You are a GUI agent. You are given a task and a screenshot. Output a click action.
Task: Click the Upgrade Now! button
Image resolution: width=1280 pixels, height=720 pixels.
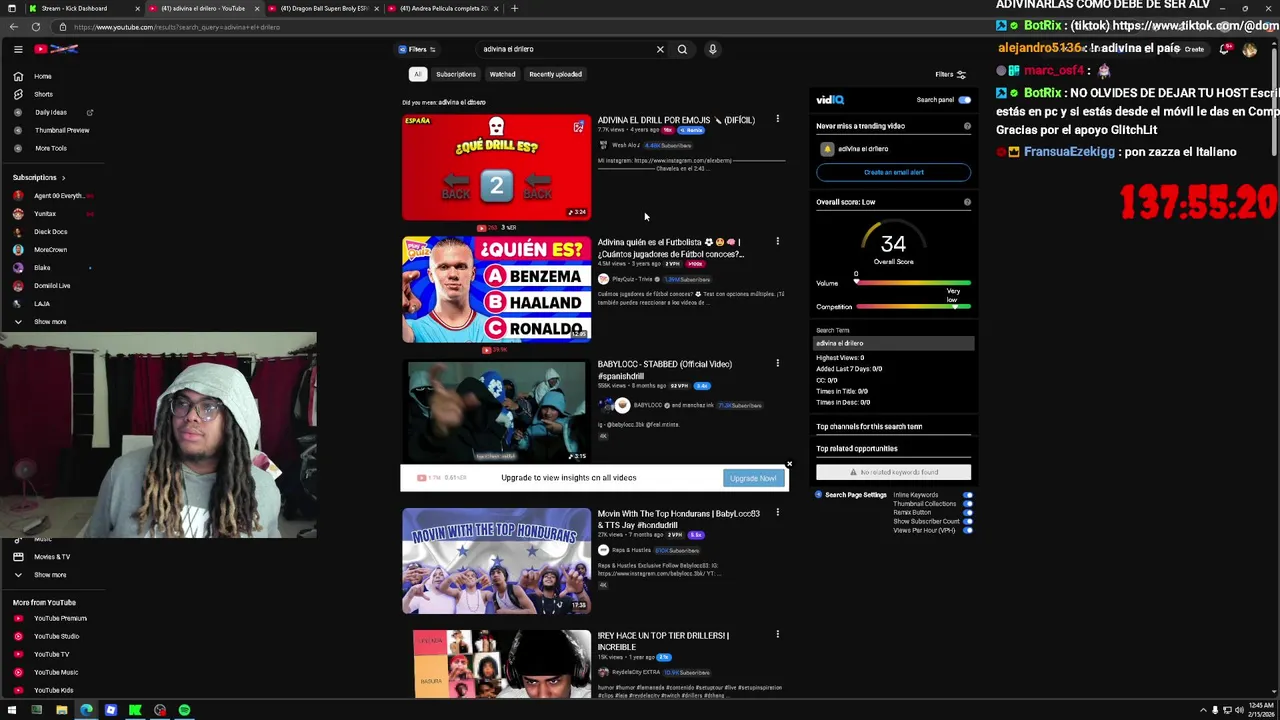[x=753, y=478]
